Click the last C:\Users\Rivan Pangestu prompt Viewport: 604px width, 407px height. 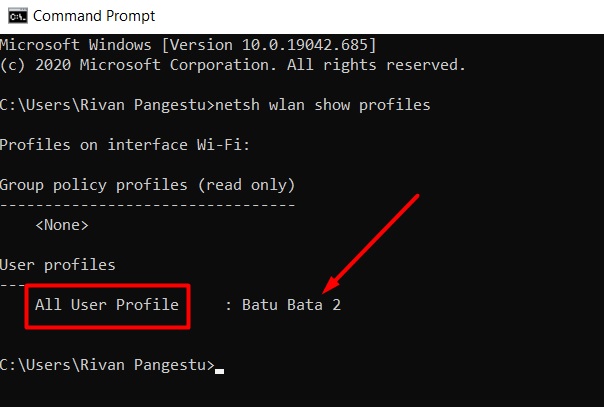click(x=107, y=365)
